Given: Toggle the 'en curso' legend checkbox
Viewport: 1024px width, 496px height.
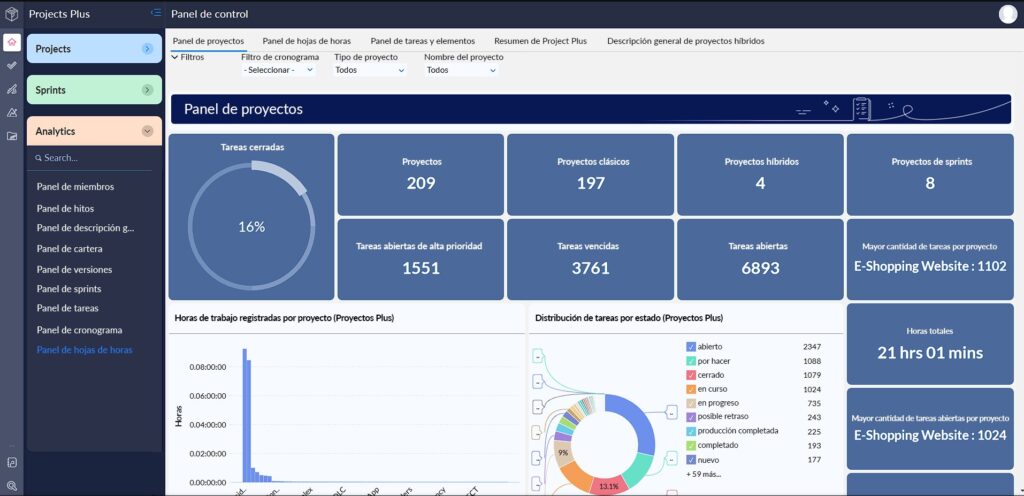Looking at the screenshot, I should tap(691, 389).
